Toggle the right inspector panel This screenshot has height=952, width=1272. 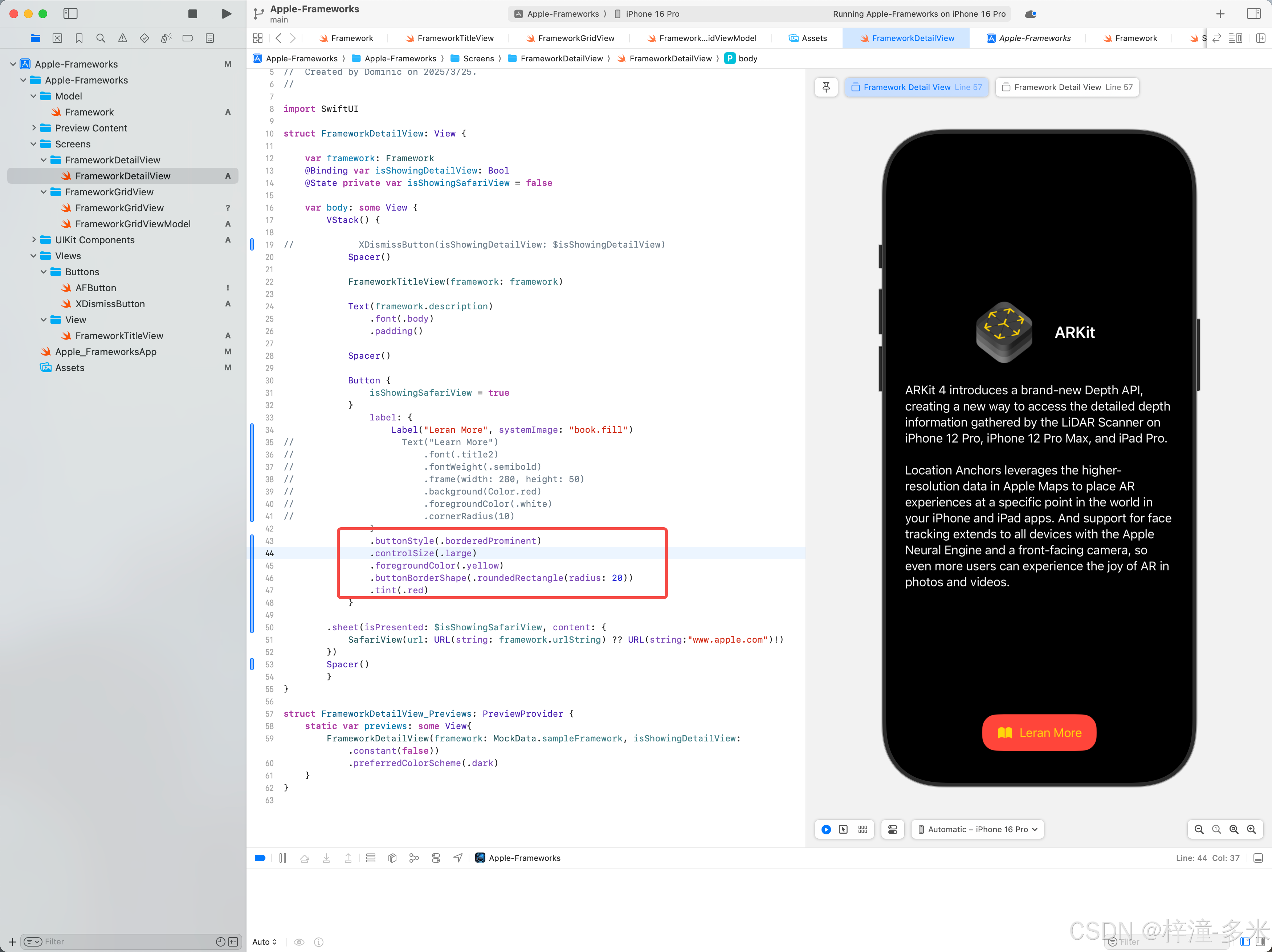tap(1253, 14)
